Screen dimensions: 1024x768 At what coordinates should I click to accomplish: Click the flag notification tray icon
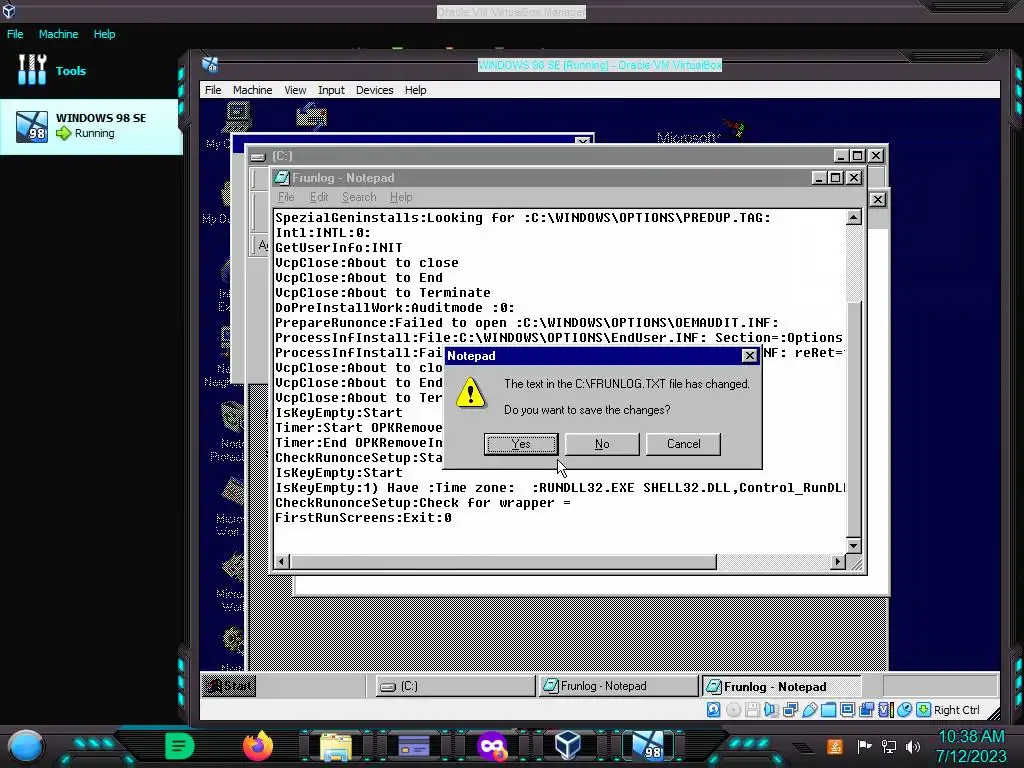coord(864,746)
